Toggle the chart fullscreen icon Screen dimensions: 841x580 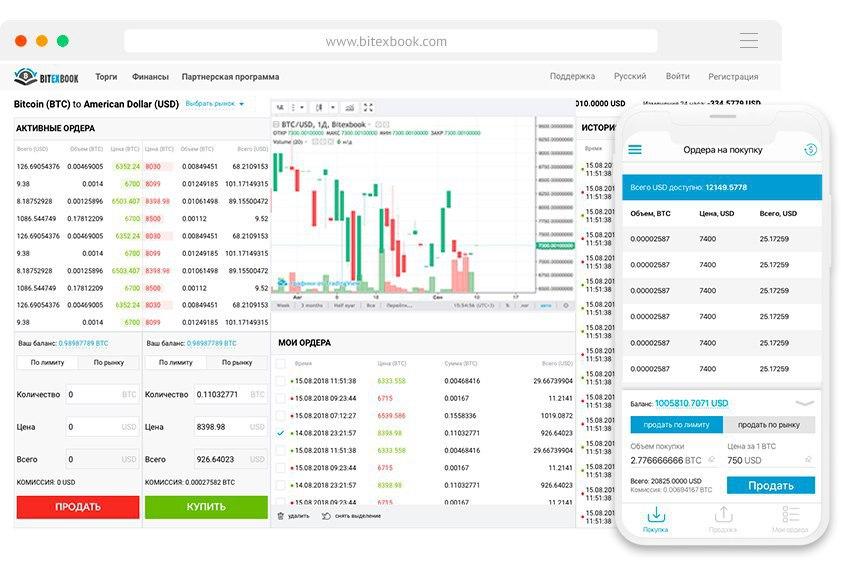pos(368,107)
